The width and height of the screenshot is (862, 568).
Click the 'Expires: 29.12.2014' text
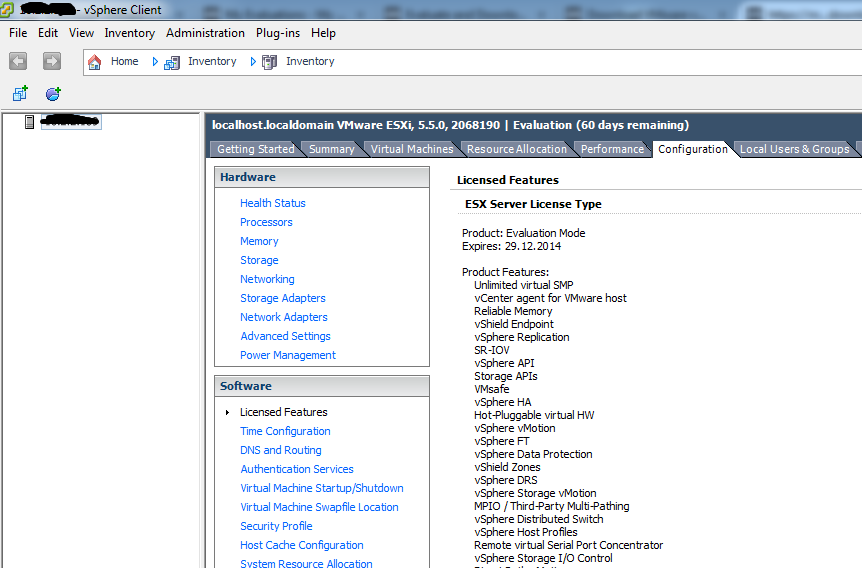click(x=511, y=246)
